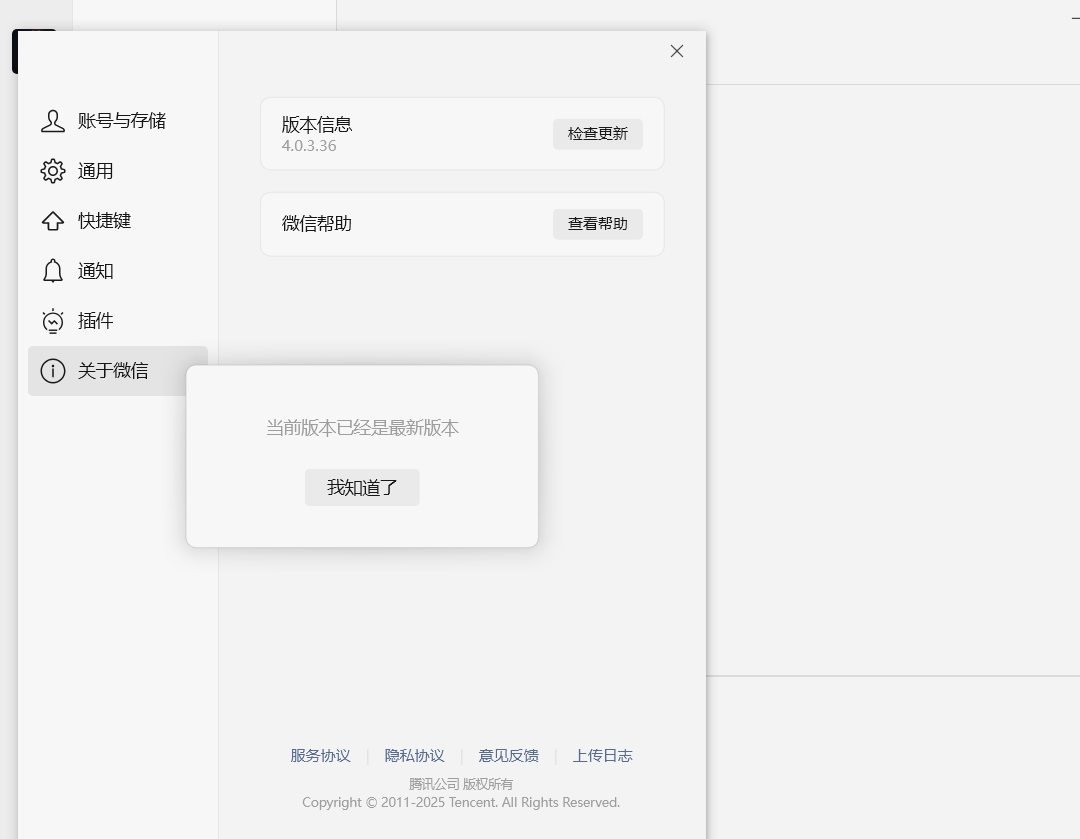Click the About WeChat info icon
Screen dimensions: 1080x839
point(52,371)
